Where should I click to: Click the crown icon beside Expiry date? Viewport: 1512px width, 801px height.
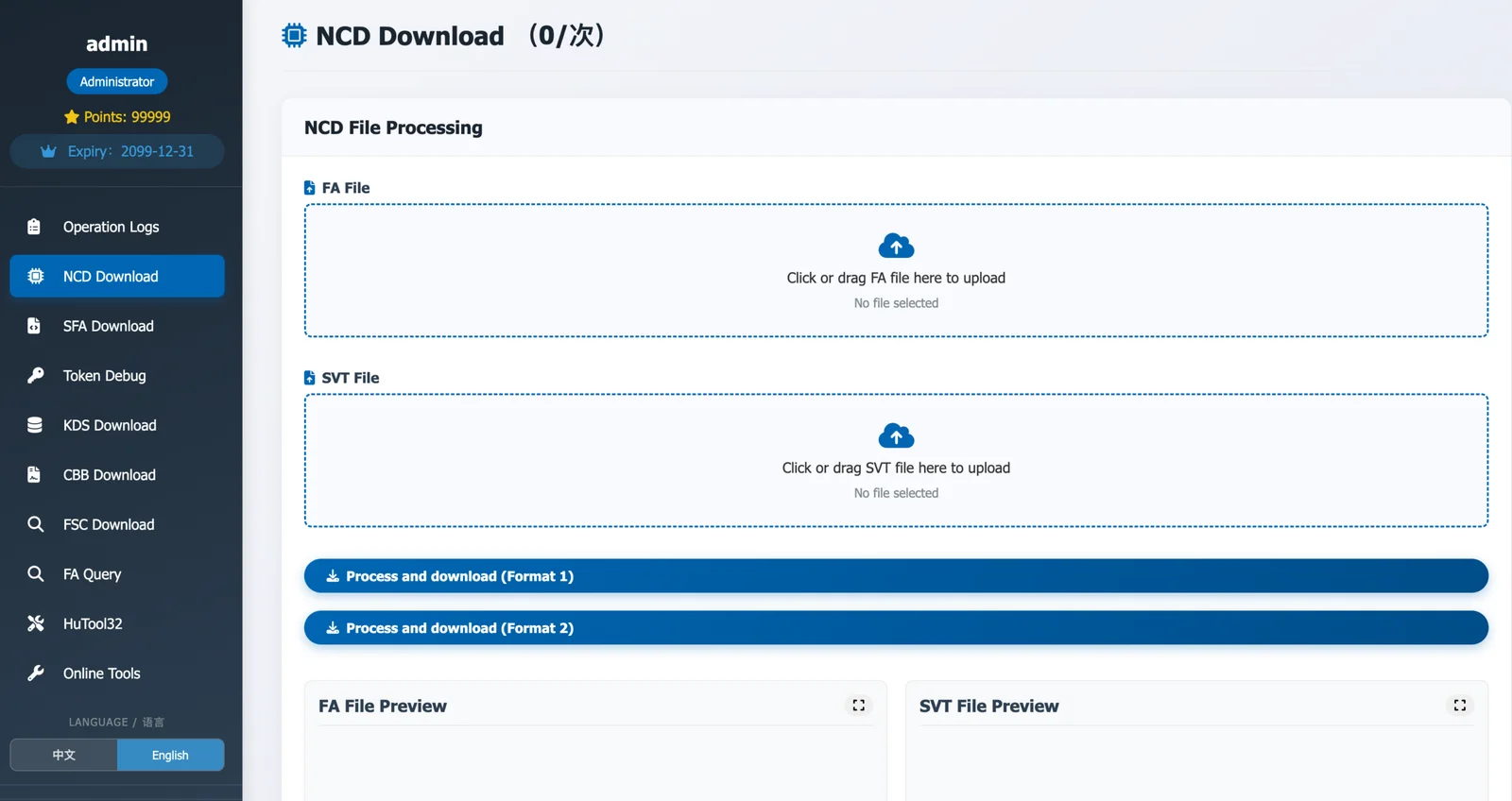[x=49, y=151]
